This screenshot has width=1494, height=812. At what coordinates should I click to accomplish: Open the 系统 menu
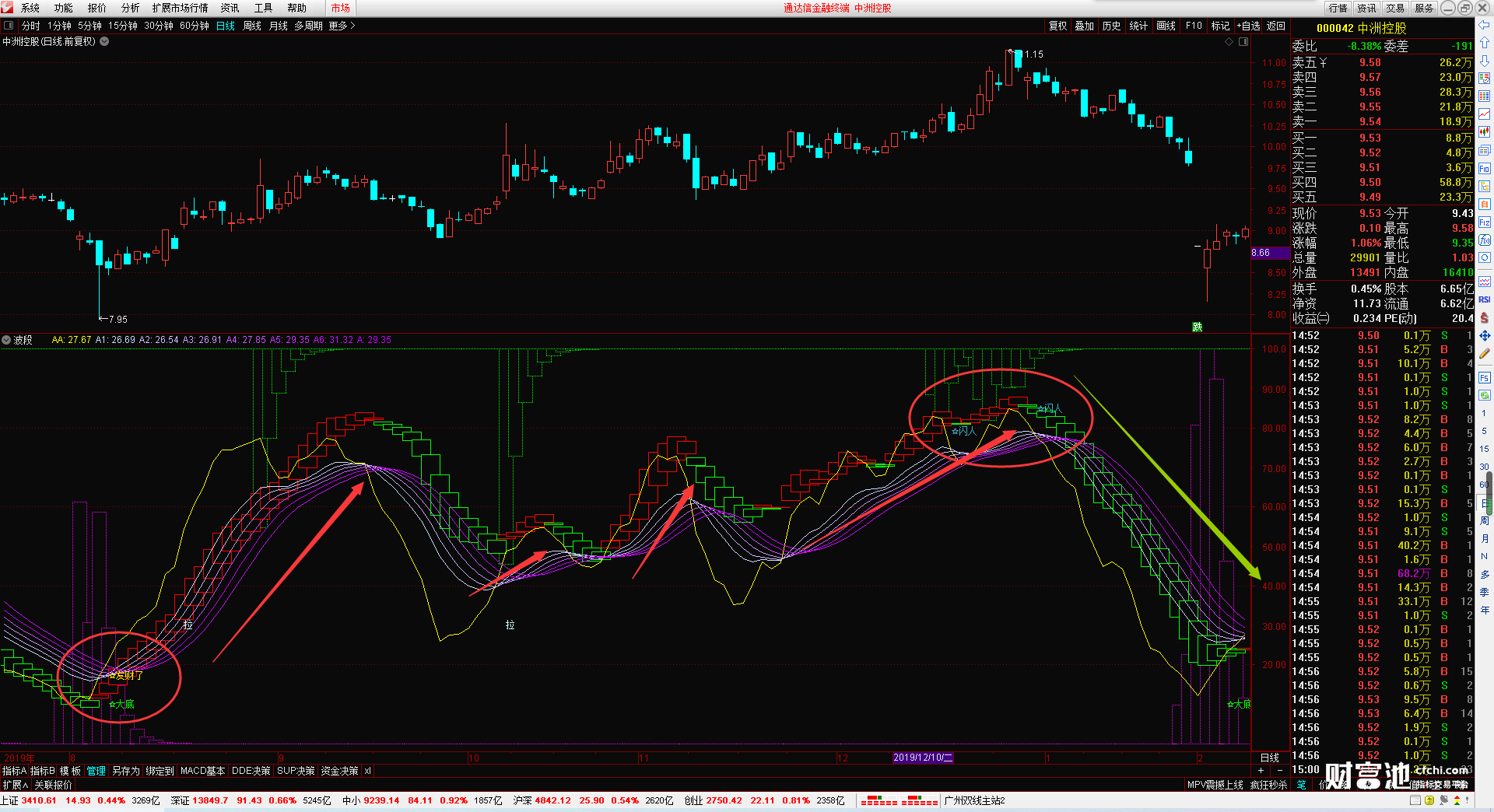pos(30,8)
